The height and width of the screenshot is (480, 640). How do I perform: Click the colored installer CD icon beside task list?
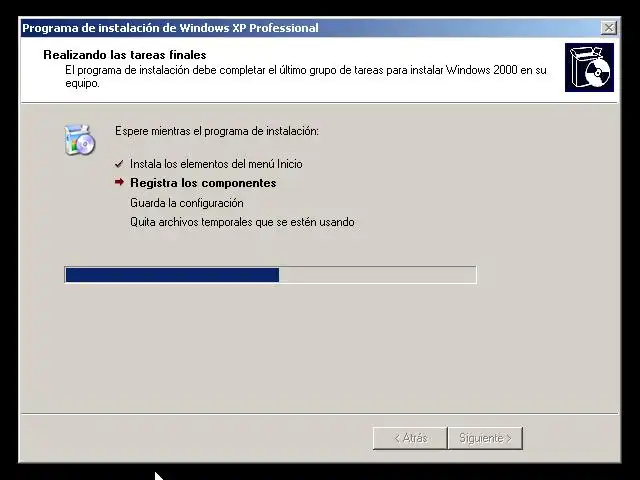pyautogui.click(x=80, y=140)
